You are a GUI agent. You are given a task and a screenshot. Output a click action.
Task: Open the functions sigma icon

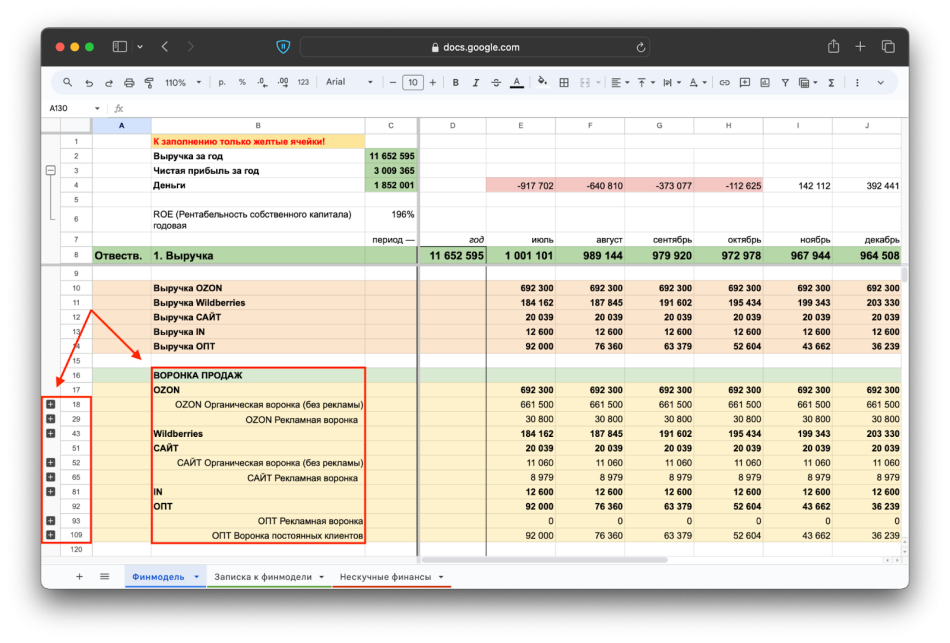(831, 82)
